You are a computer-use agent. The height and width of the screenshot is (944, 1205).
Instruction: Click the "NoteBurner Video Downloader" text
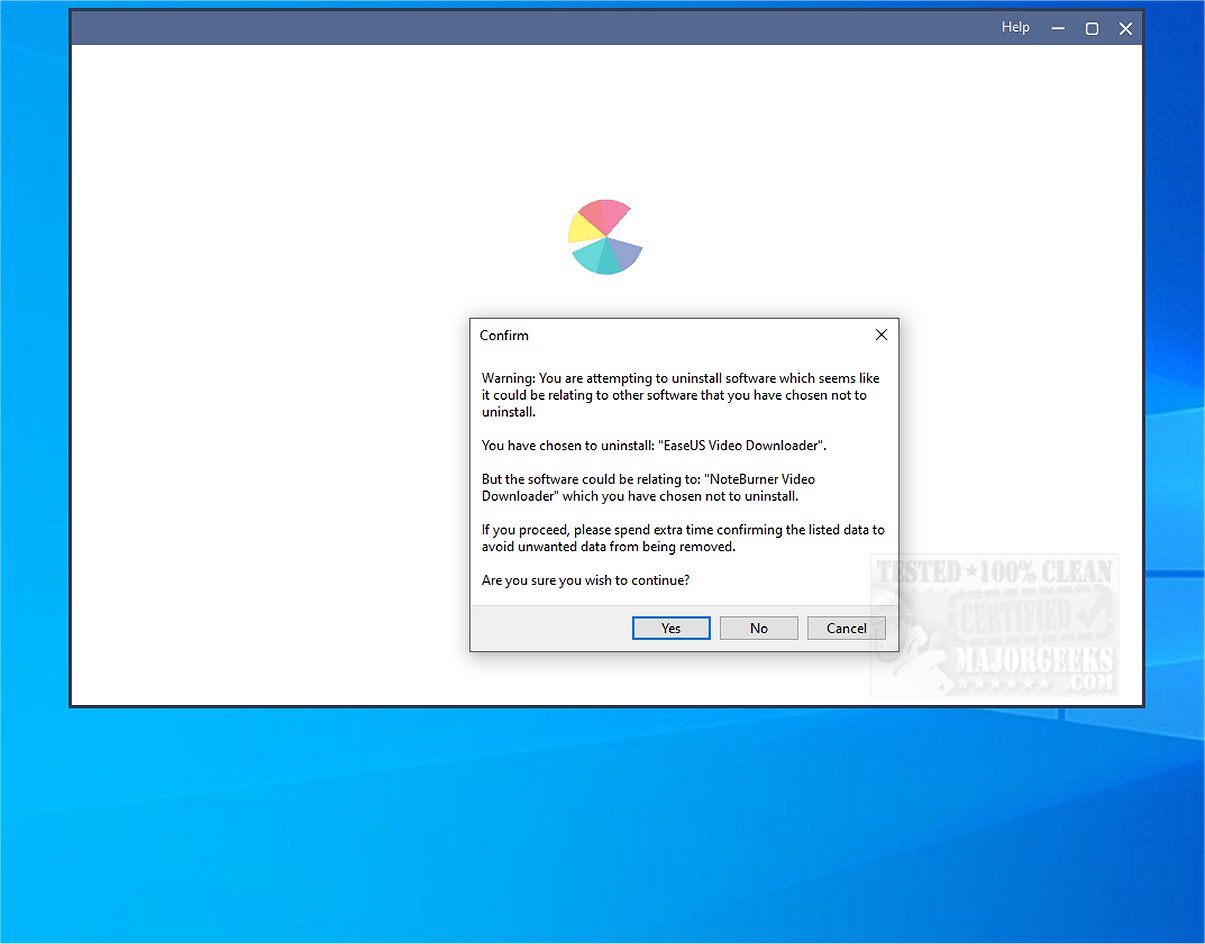(648, 487)
